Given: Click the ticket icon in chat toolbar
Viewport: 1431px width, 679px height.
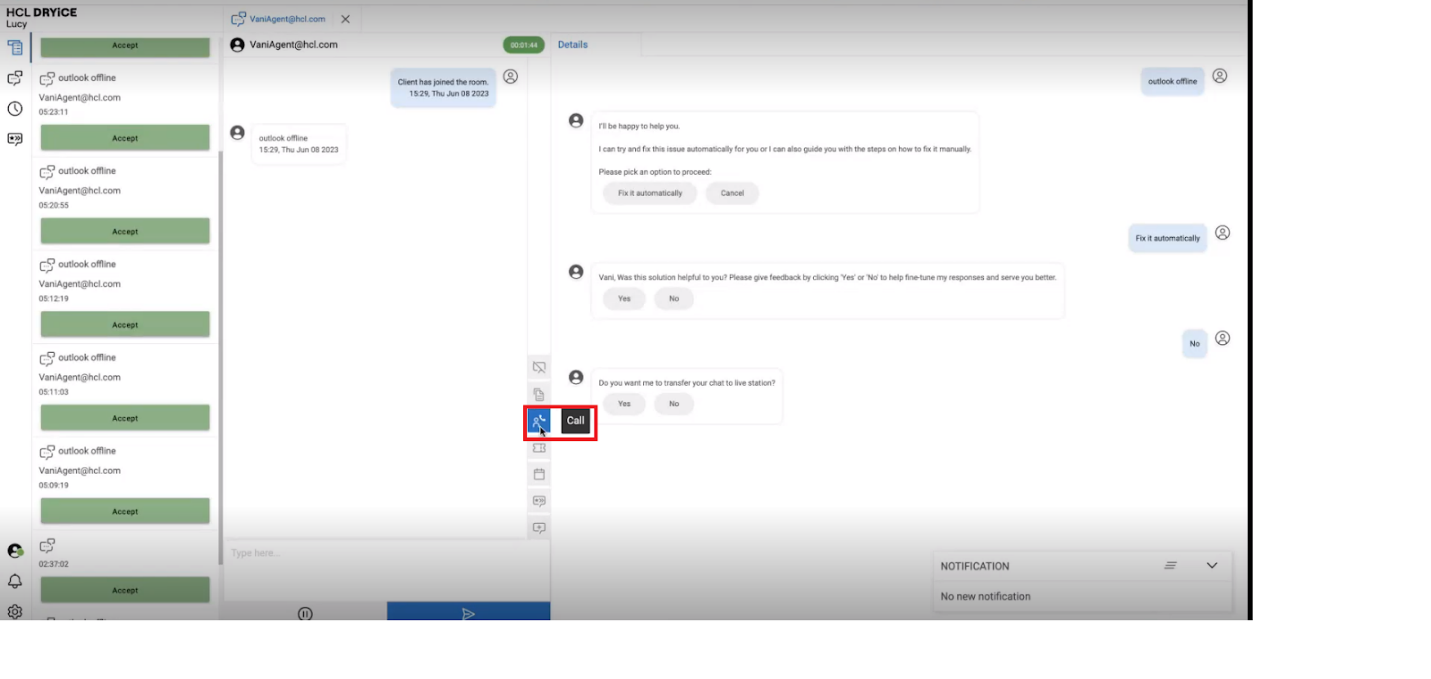Looking at the screenshot, I should [x=539, y=448].
